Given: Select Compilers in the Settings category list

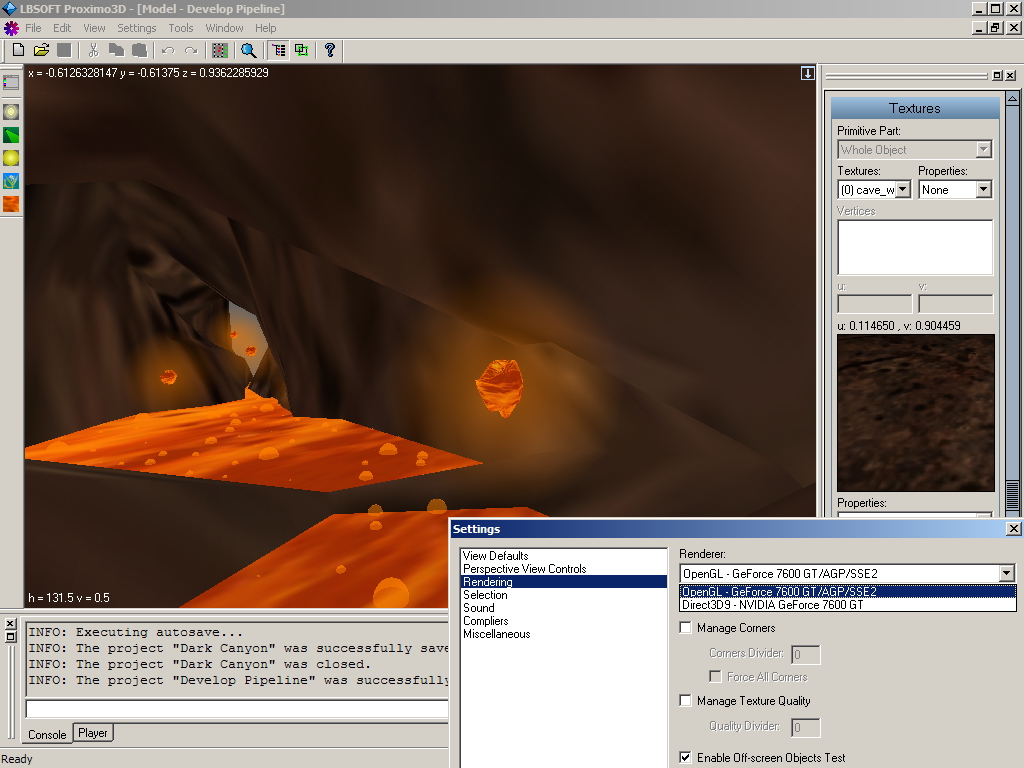Looking at the screenshot, I should point(485,621).
